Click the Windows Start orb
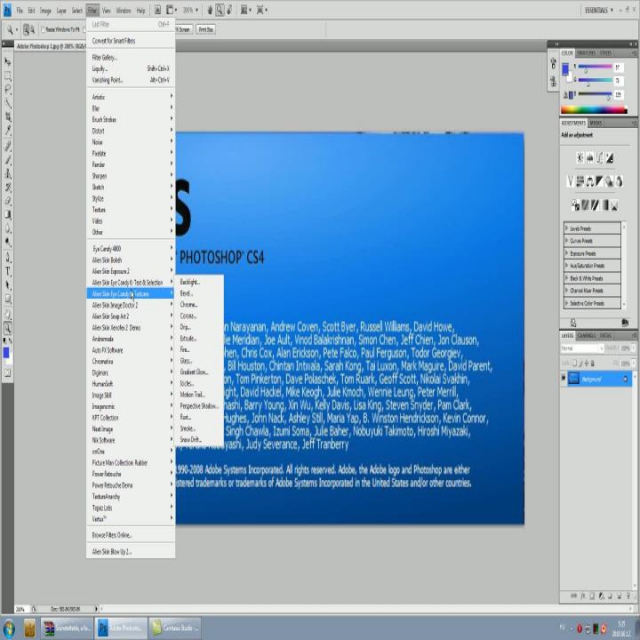 (x=9, y=629)
